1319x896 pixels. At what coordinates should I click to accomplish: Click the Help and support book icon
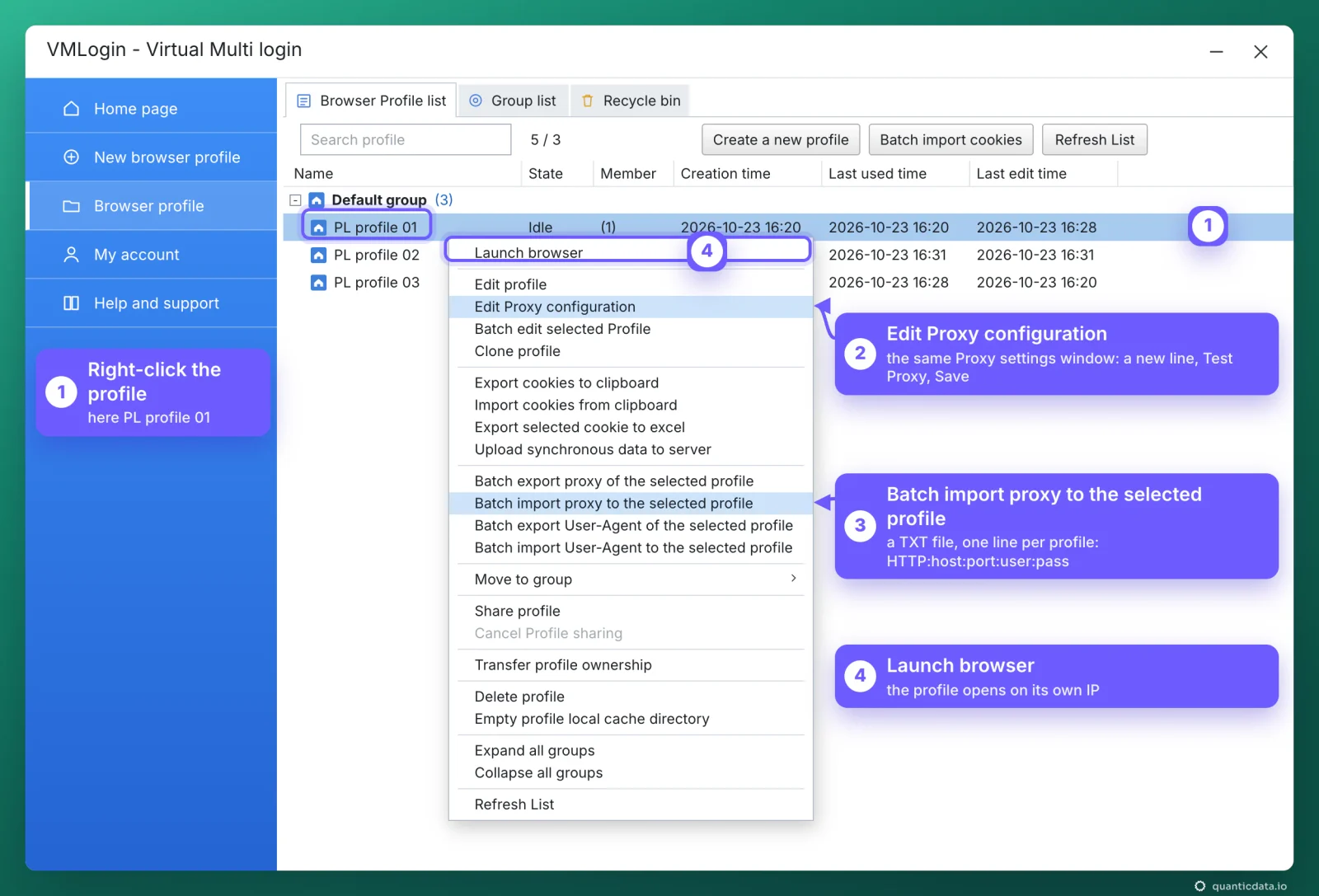pos(72,303)
